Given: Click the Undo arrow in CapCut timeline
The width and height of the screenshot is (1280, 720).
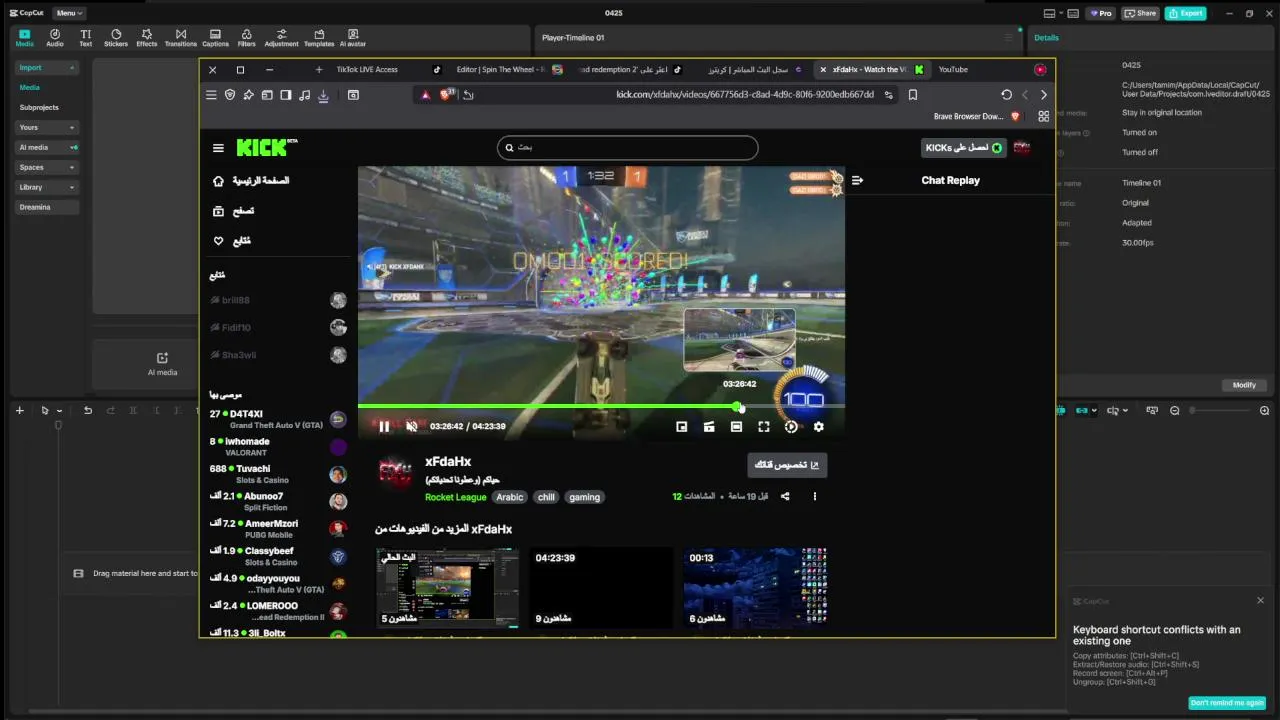Looking at the screenshot, I should tap(88, 411).
